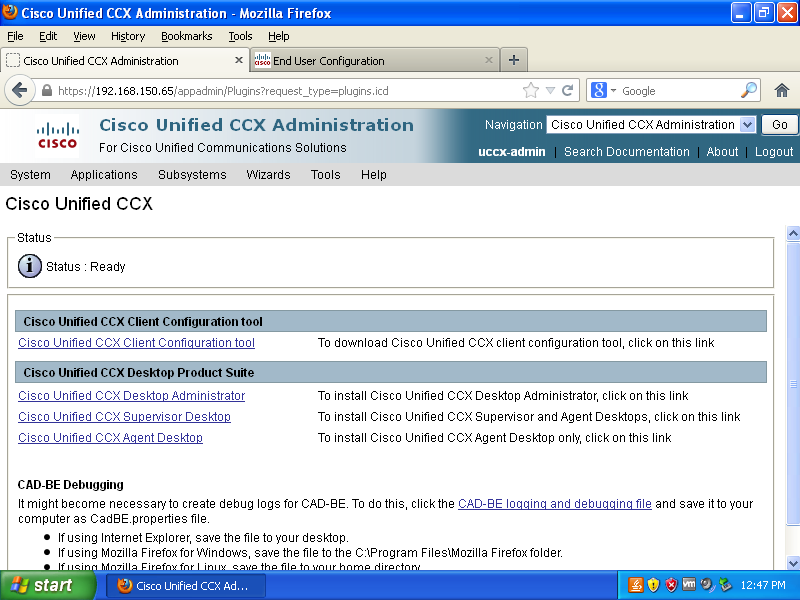Open the Firefox Tools menu in menu bar
Viewport: 800px width, 600px height.
240,36
